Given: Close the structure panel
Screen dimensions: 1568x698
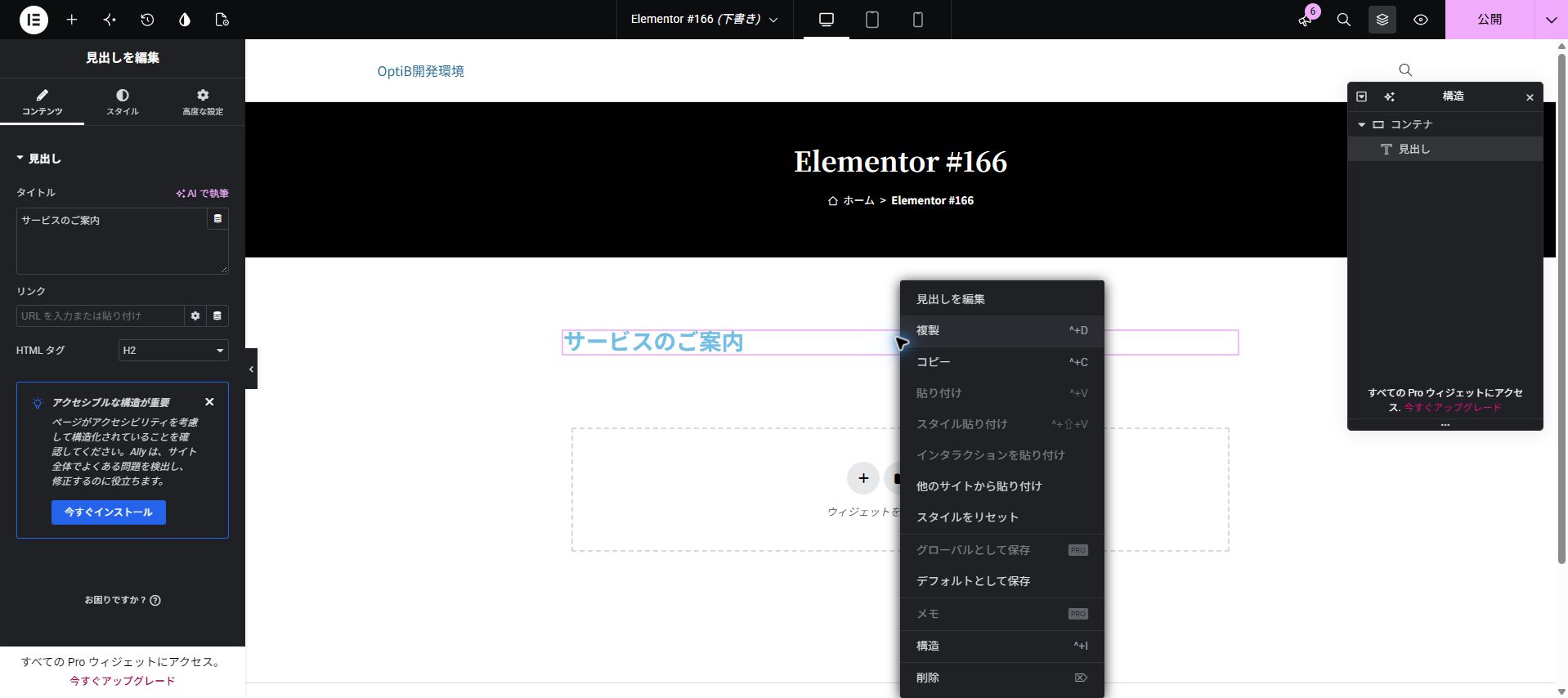Looking at the screenshot, I should pos(1530,97).
